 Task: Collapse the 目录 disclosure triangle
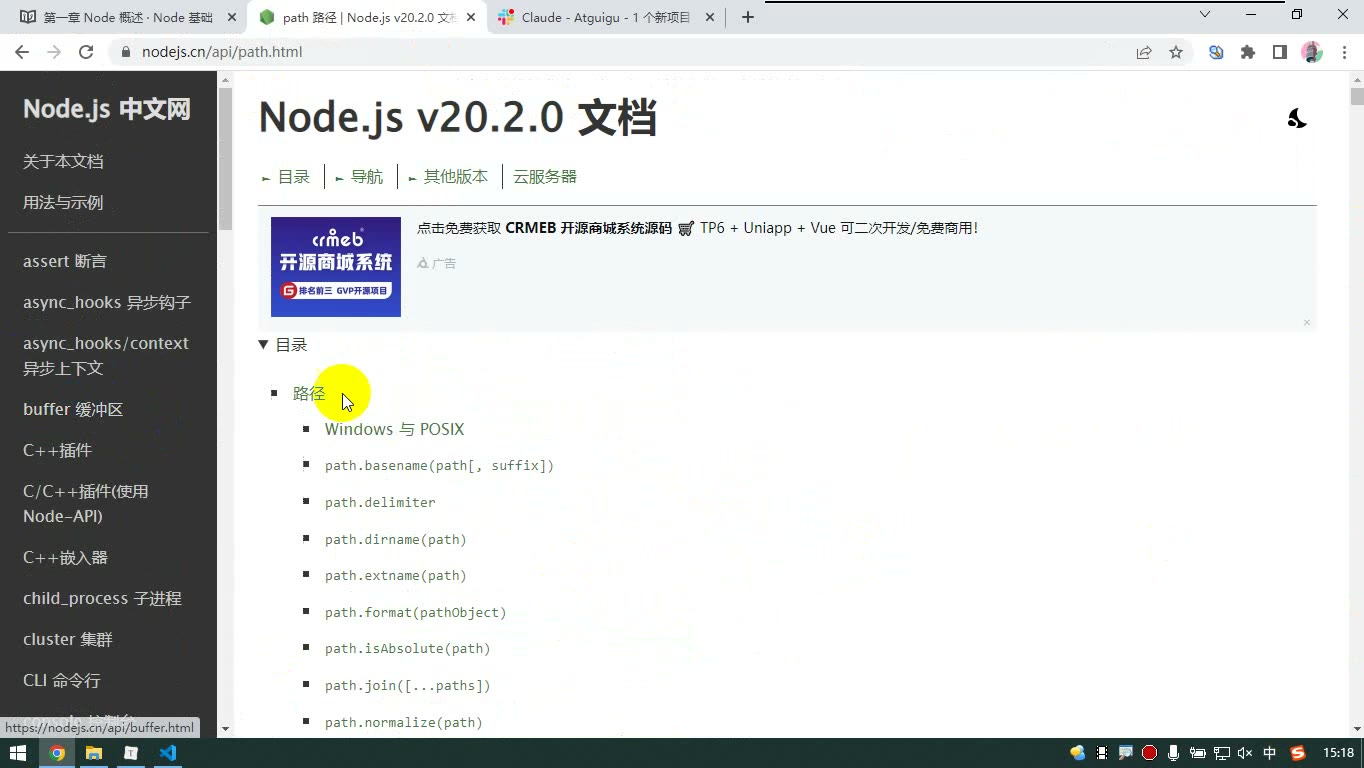(x=263, y=345)
